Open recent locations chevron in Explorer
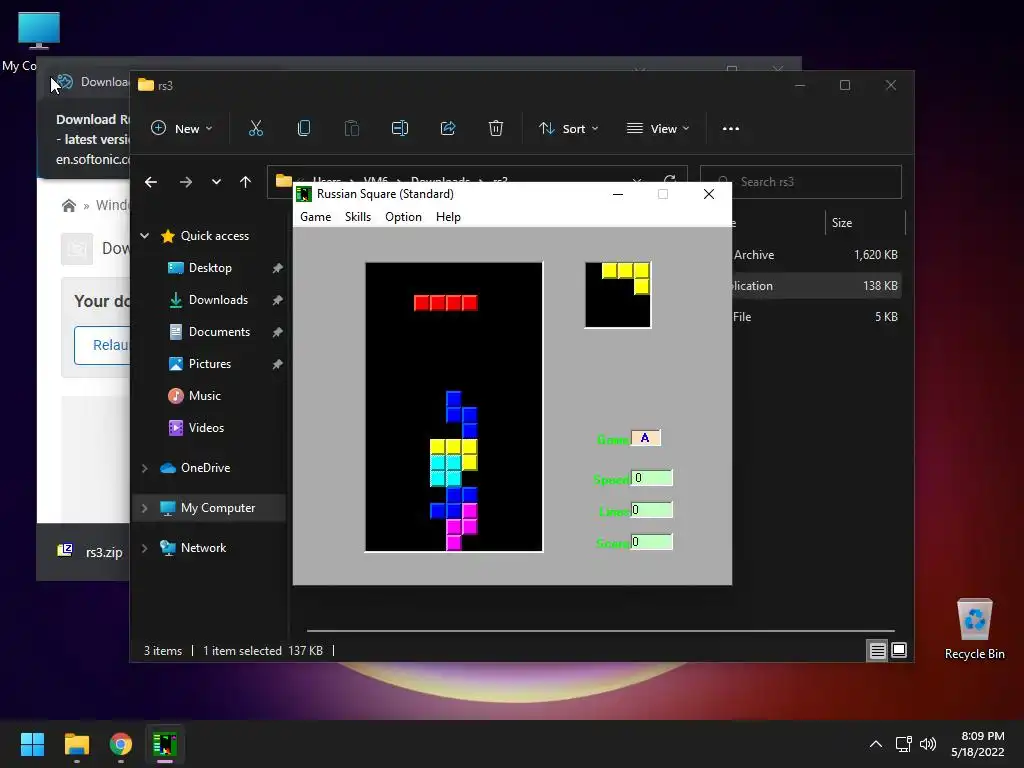 click(216, 182)
